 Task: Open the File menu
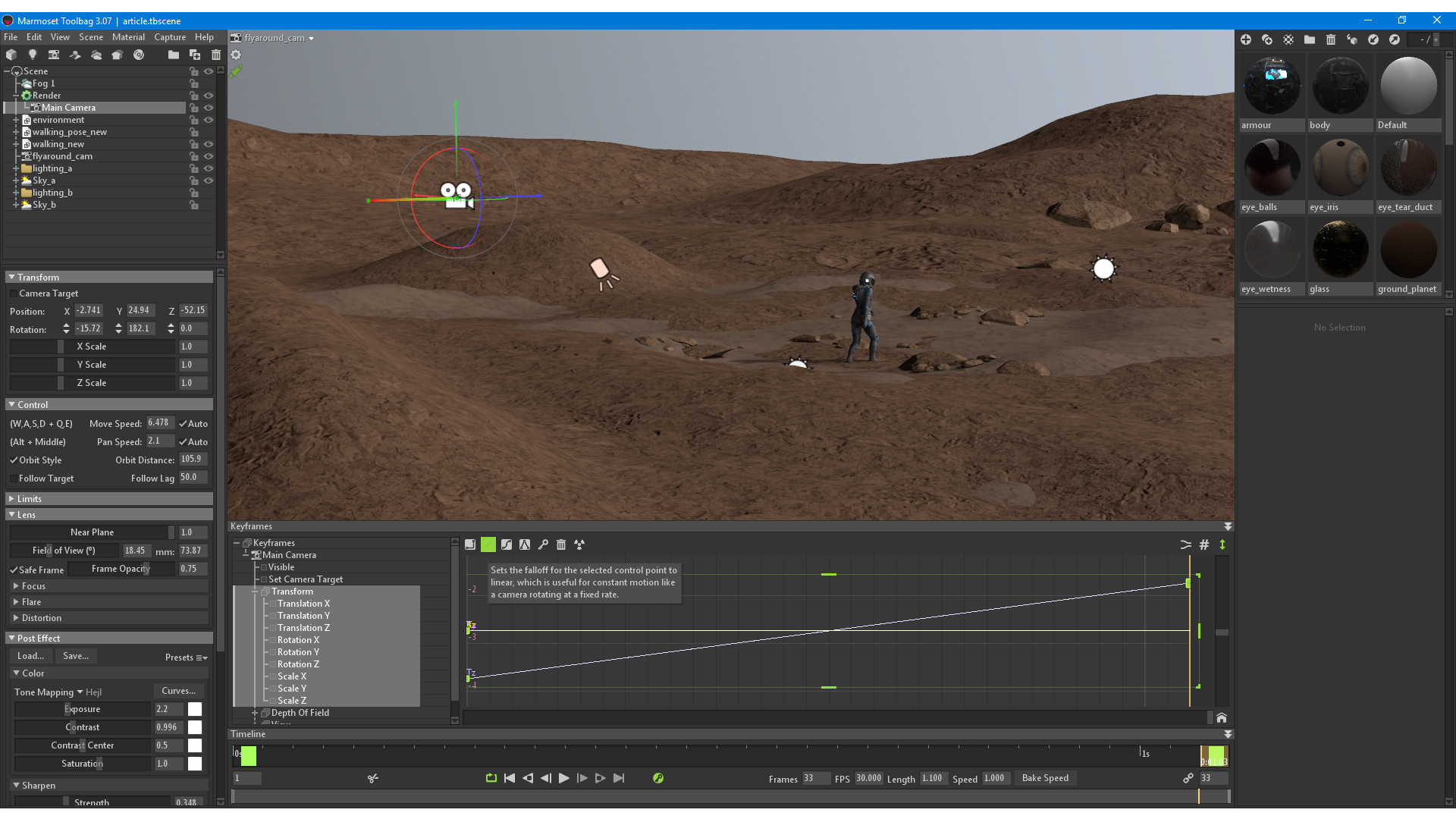coord(11,37)
